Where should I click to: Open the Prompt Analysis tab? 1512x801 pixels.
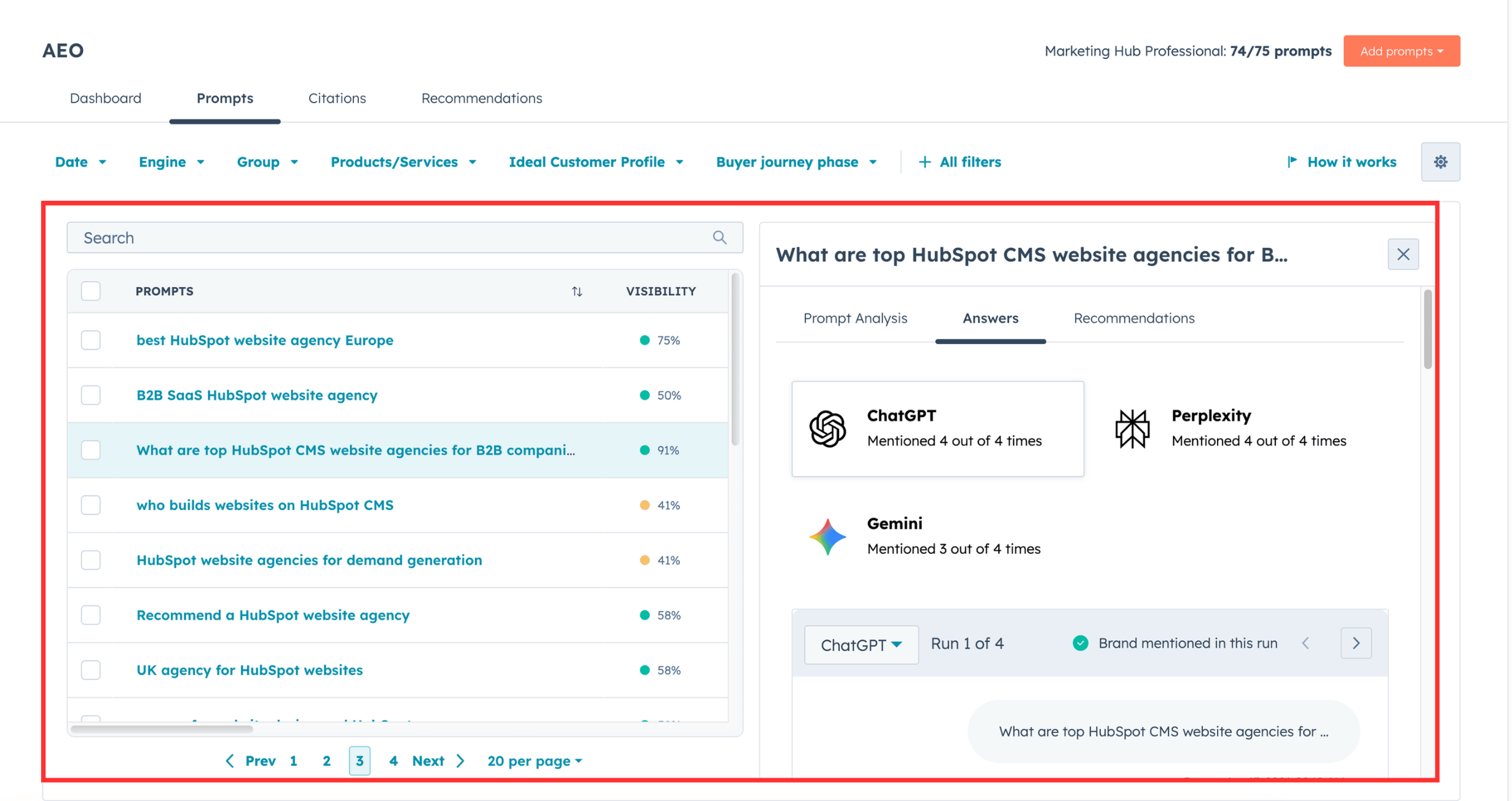coord(855,318)
